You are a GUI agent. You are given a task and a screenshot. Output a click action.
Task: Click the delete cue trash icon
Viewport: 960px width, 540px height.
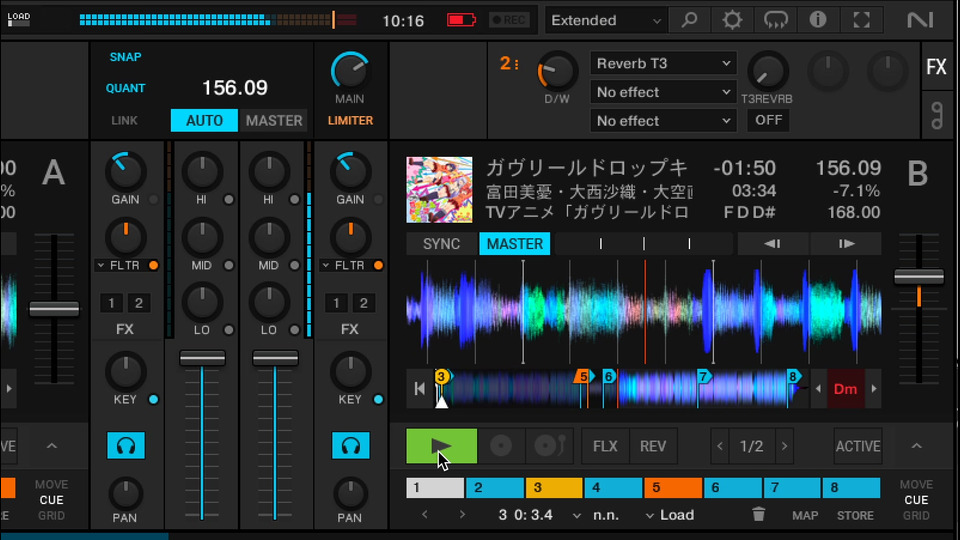click(759, 515)
